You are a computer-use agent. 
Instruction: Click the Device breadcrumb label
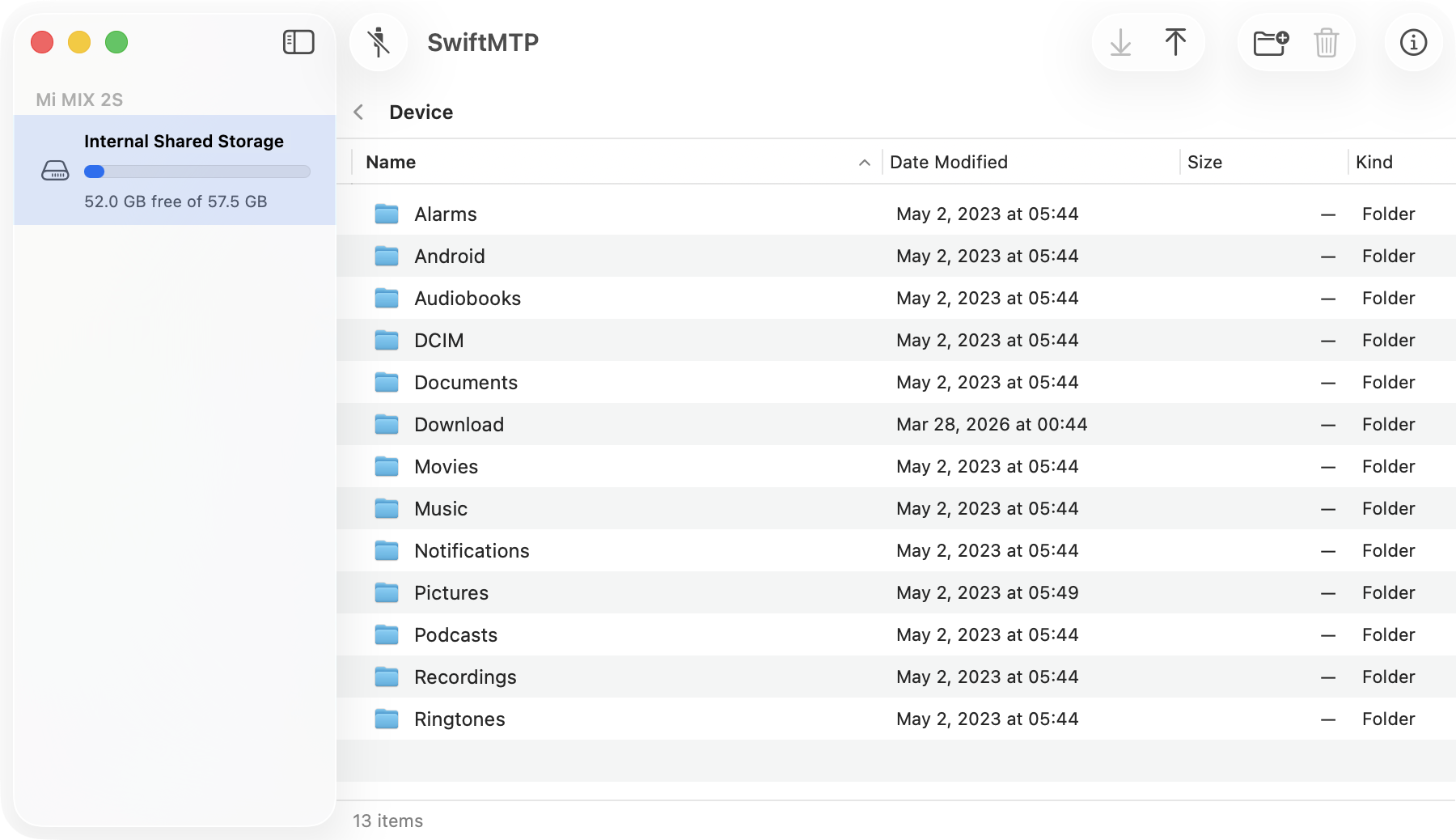421,112
